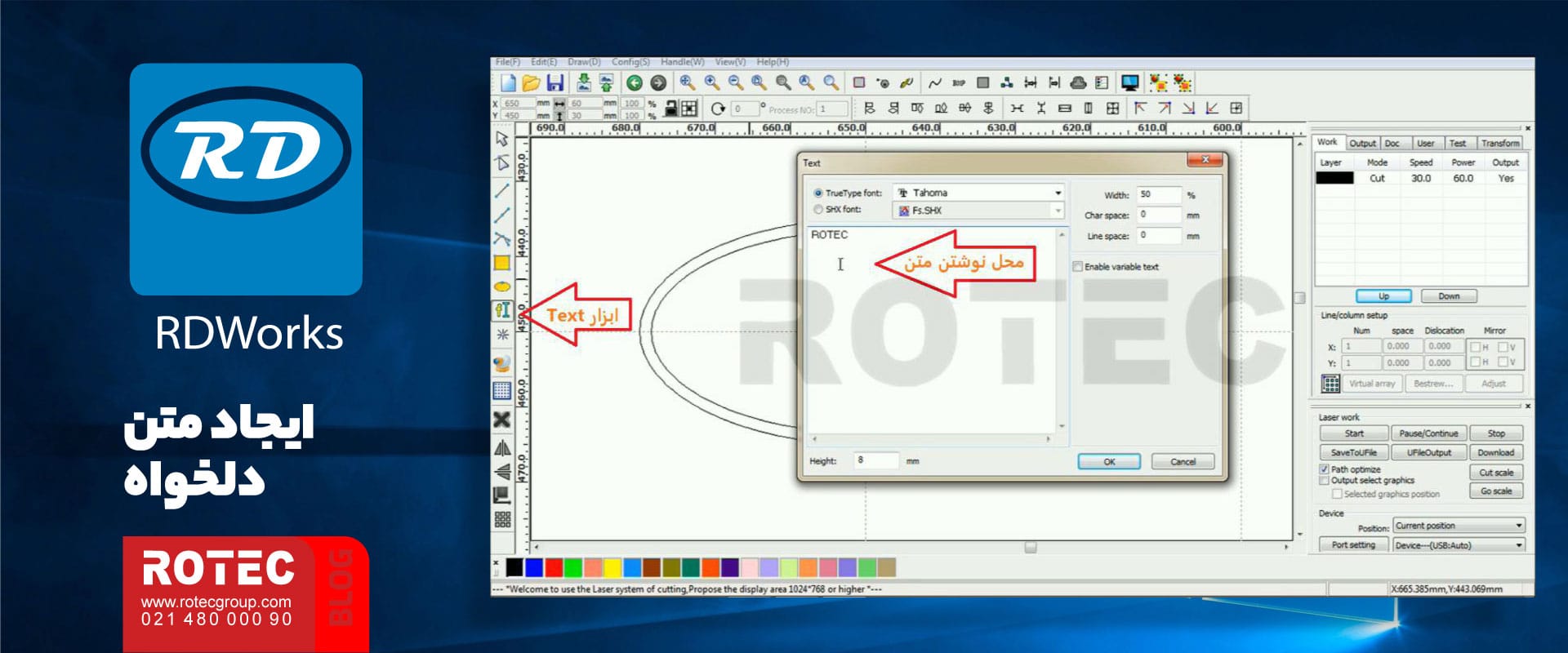Select the yellow Rectangle drawing tool

[502, 263]
